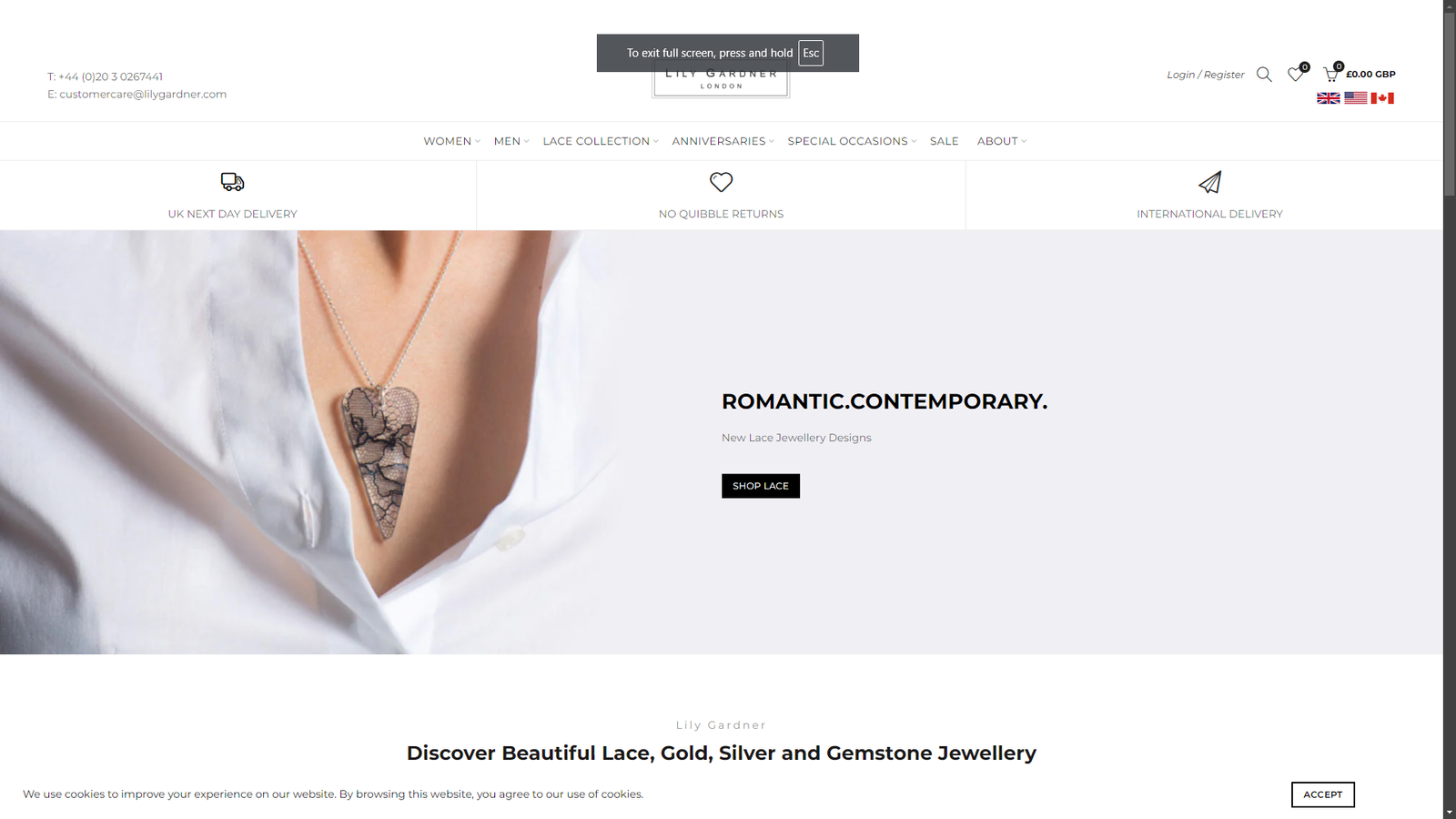This screenshot has width=1456, height=819.
Task: Select the US flag currency
Action: click(x=1356, y=98)
